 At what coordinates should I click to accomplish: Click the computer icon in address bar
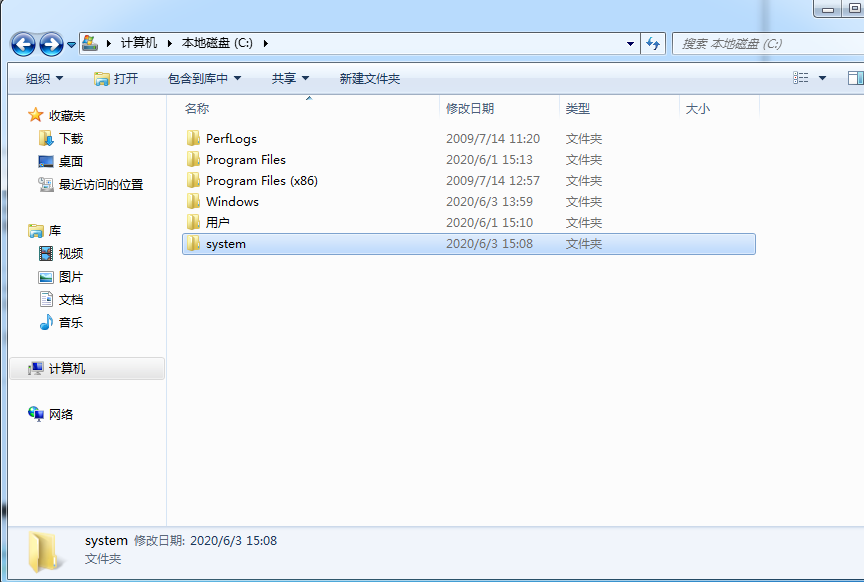[90, 43]
